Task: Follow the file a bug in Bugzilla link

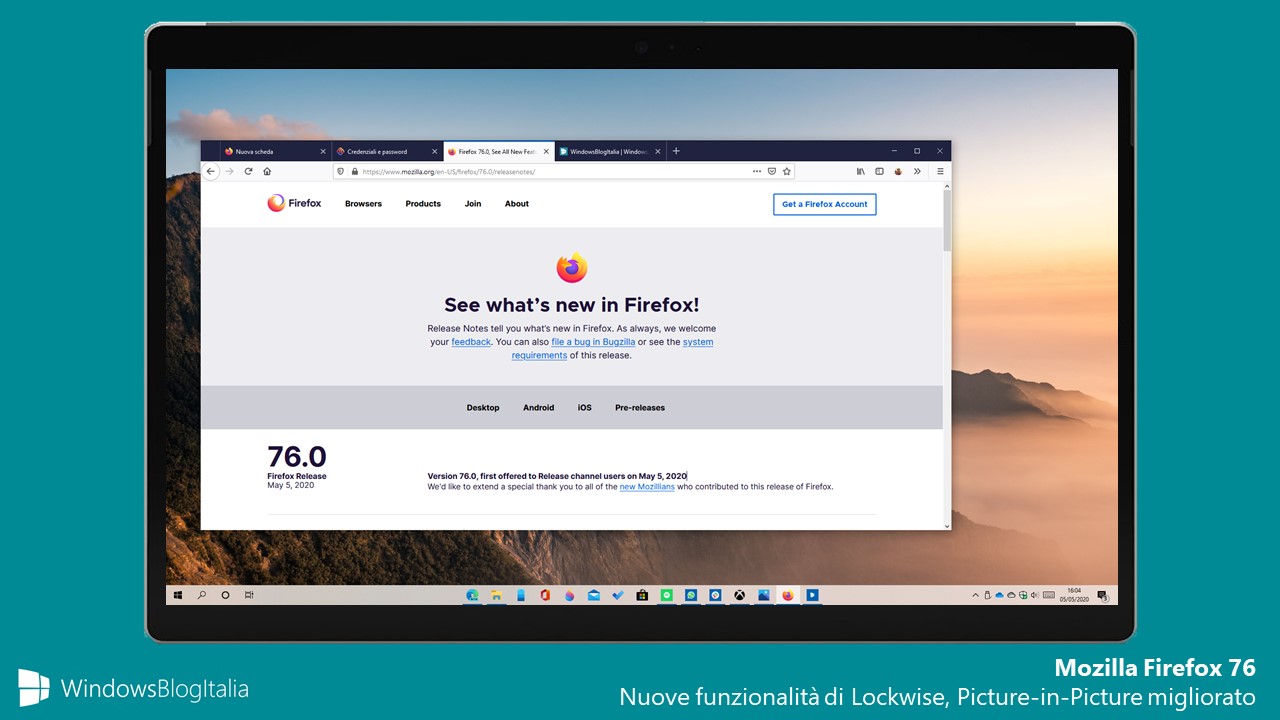Action: 593,342
